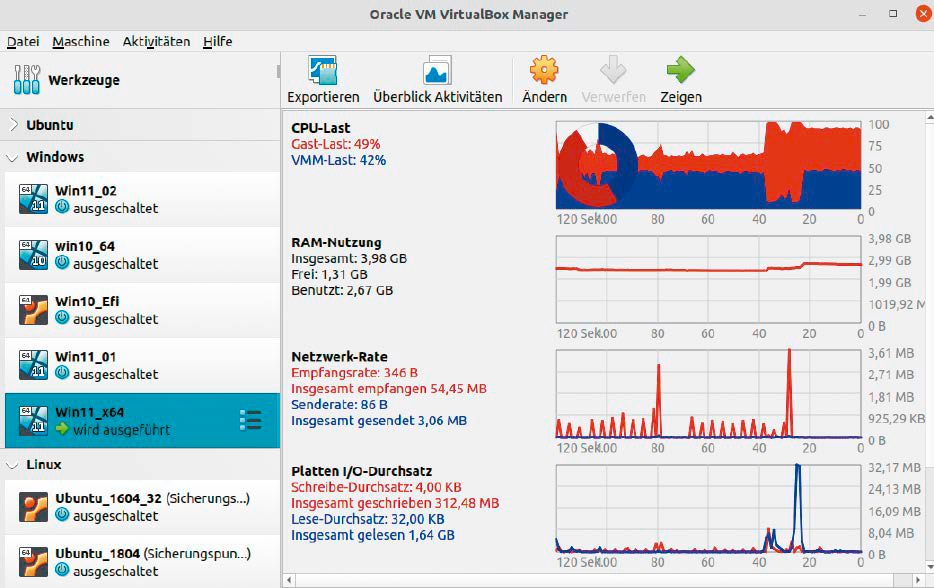Click running arrow icon of Win11_x64
This screenshot has width=934, height=588.
point(62,429)
